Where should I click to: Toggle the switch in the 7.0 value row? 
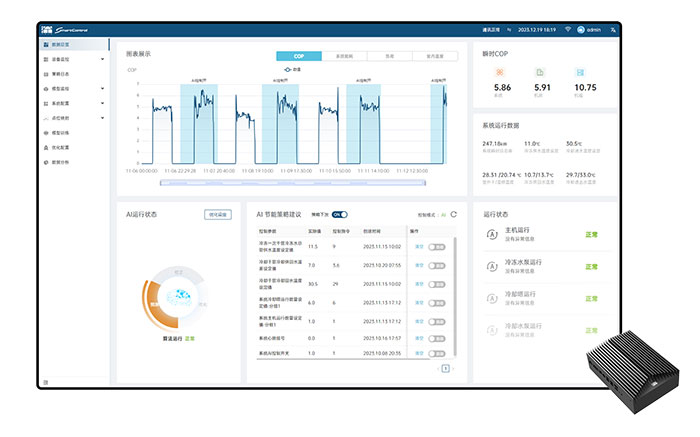point(437,266)
